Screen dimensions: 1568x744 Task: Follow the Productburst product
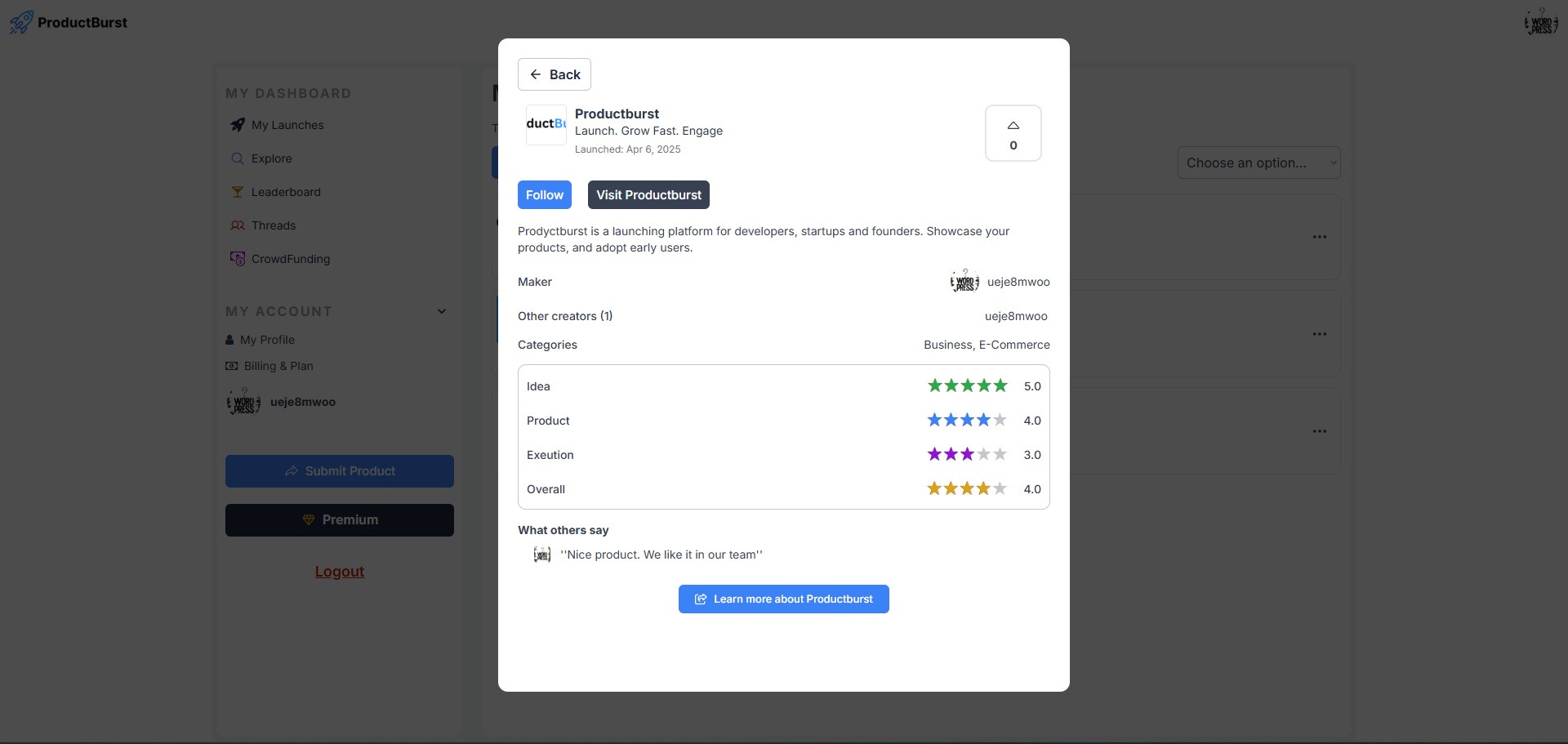545,195
